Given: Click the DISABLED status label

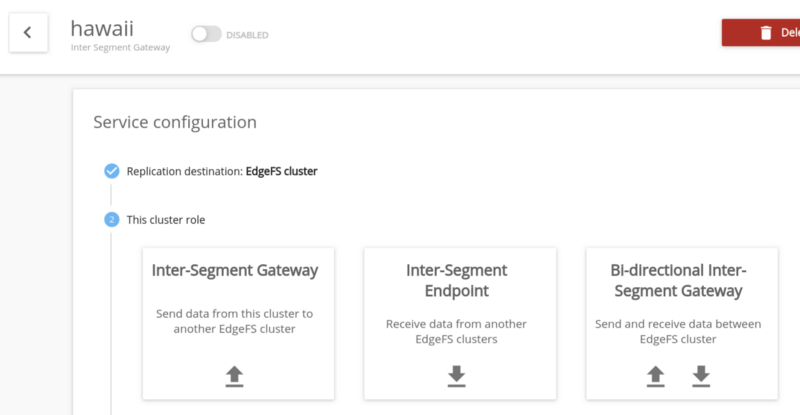Looking at the screenshot, I should pos(247,35).
